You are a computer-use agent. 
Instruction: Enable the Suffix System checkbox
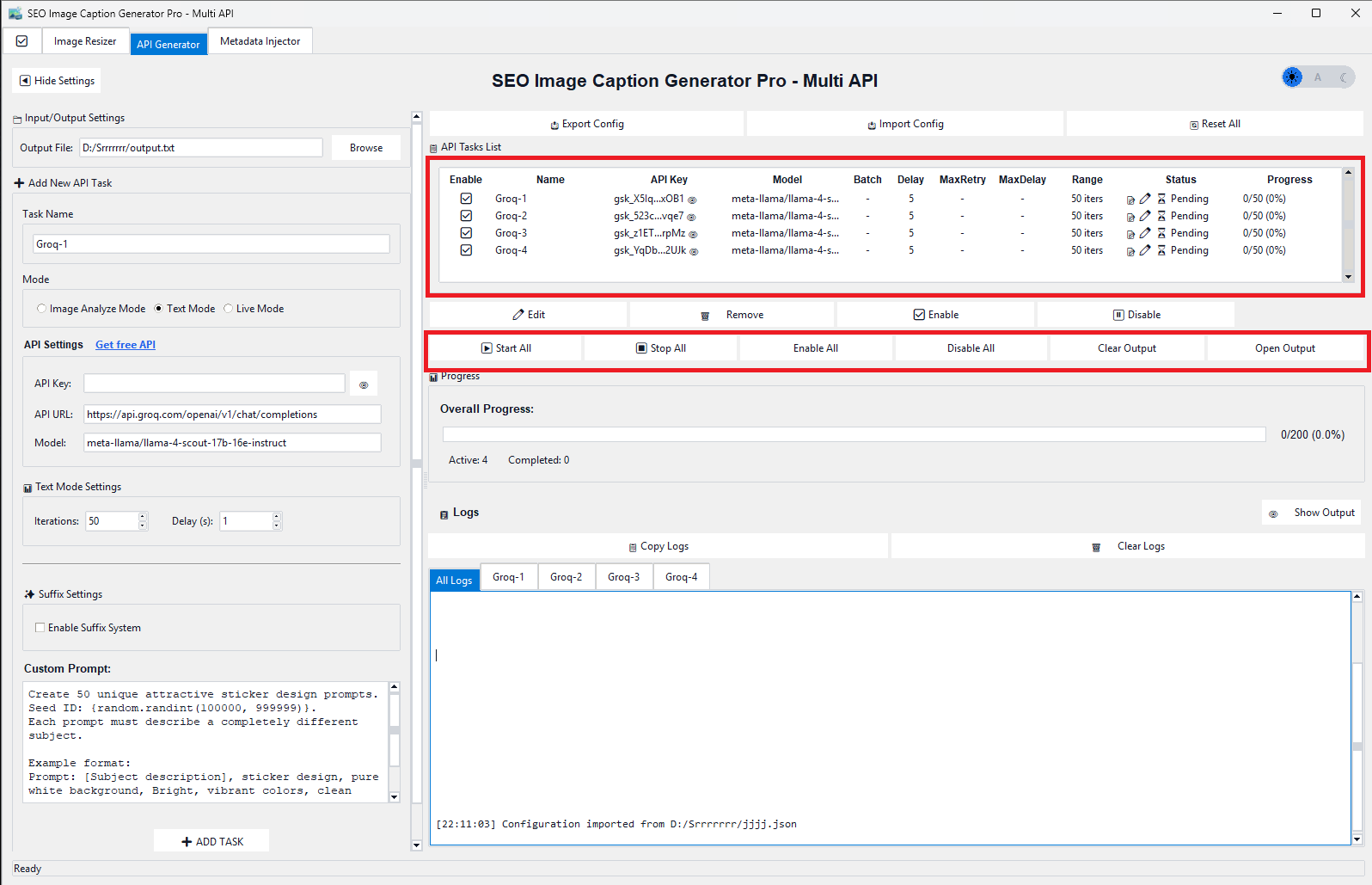click(x=40, y=628)
